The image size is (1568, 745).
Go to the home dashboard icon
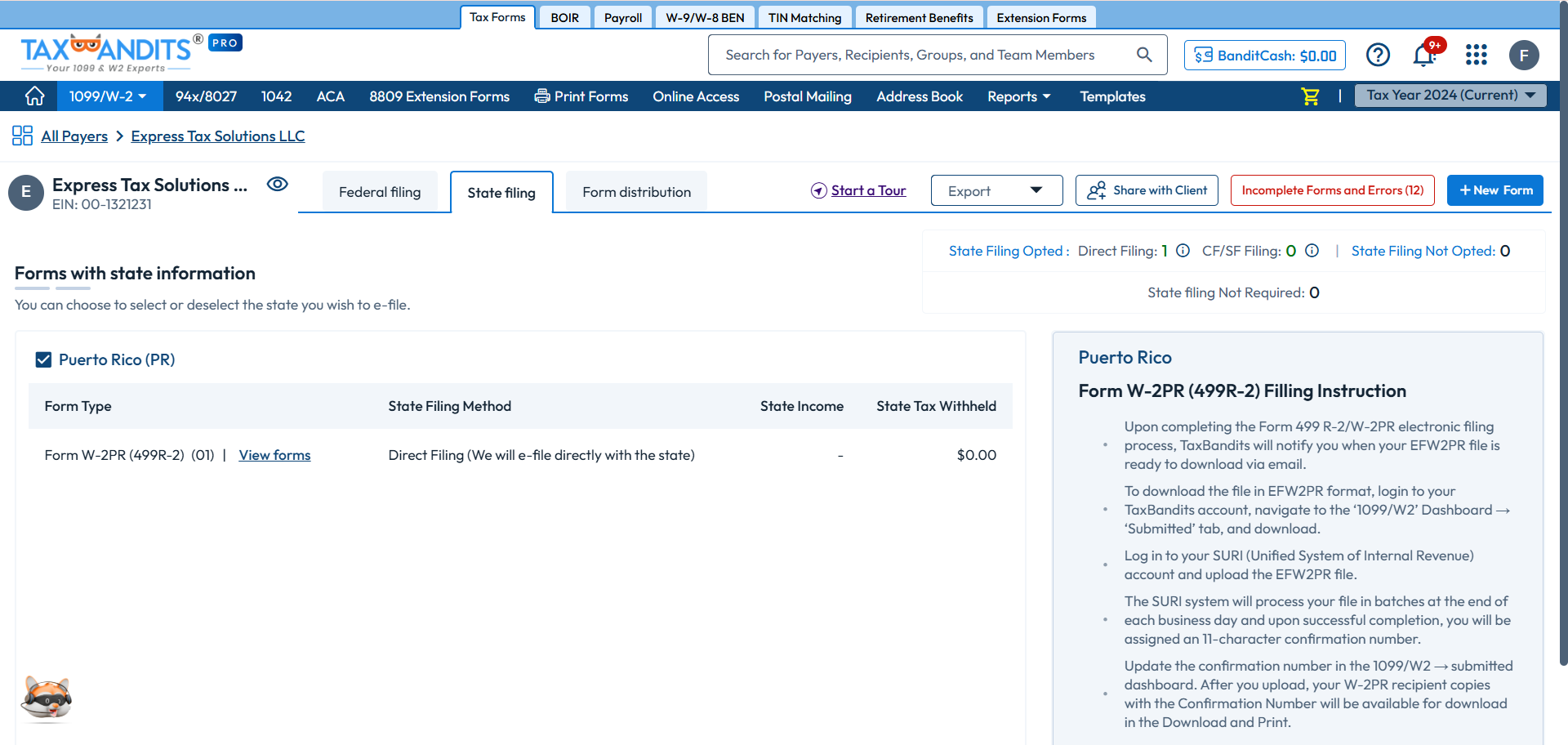click(35, 96)
